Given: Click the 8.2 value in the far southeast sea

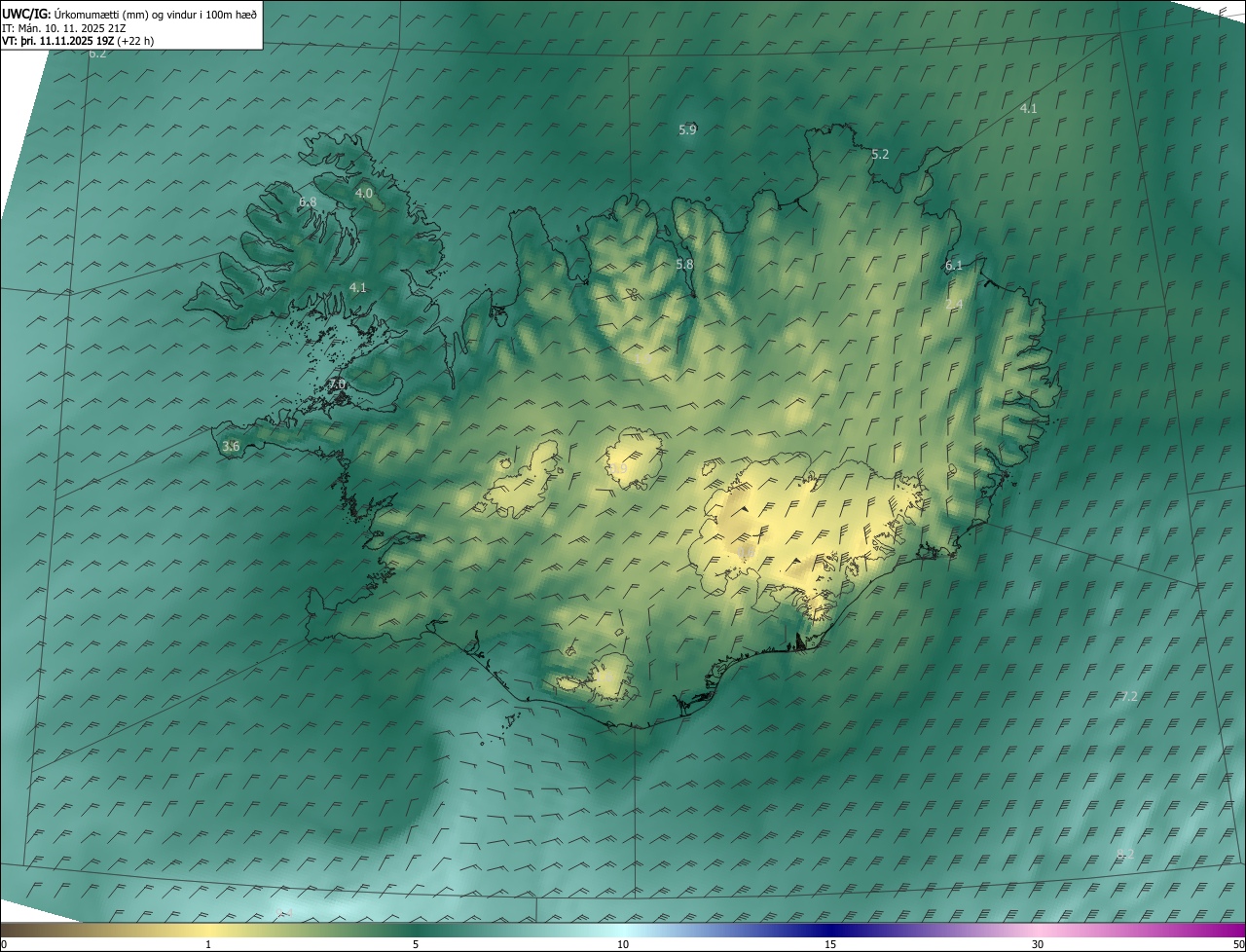Looking at the screenshot, I should coord(1125,854).
